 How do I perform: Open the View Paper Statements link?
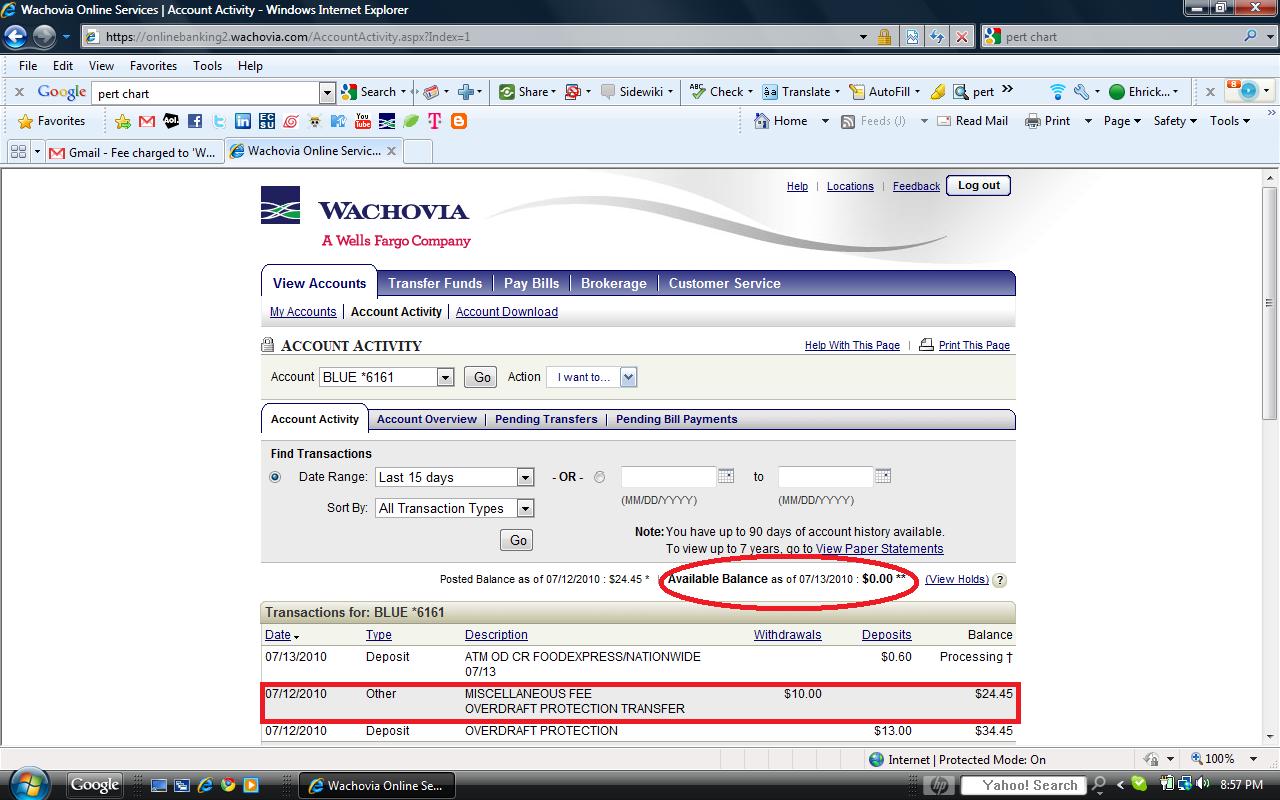coord(880,549)
